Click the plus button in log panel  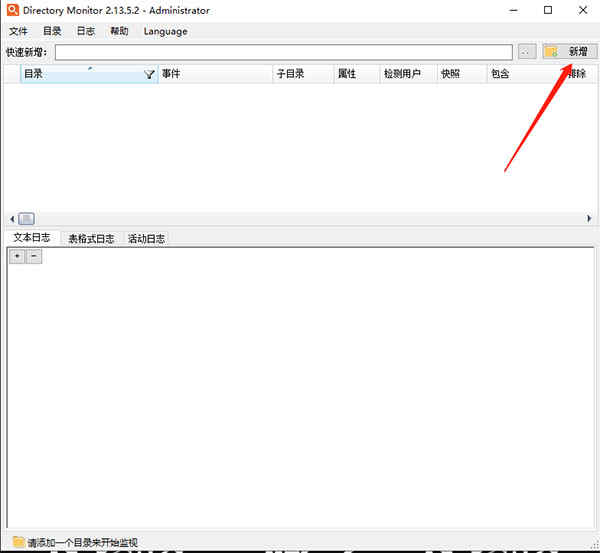pyautogui.click(x=17, y=256)
